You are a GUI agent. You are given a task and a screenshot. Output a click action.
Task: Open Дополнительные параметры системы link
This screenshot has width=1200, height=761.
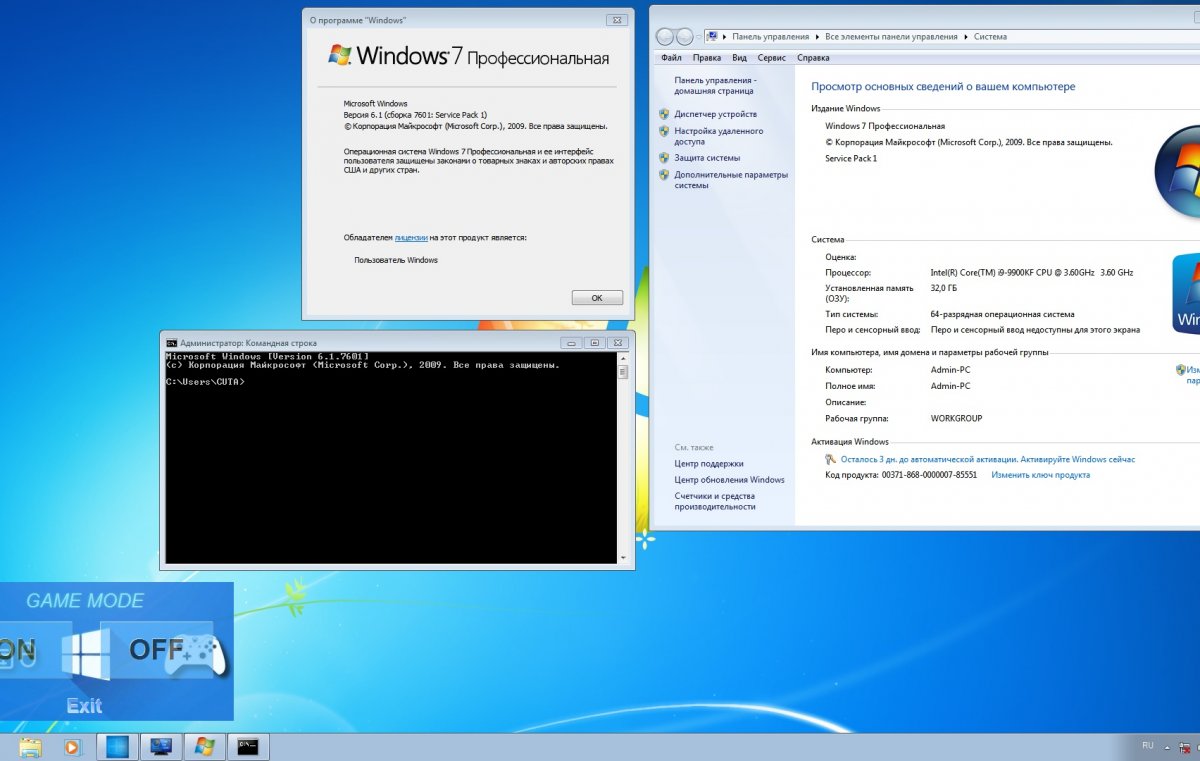(x=731, y=180)
